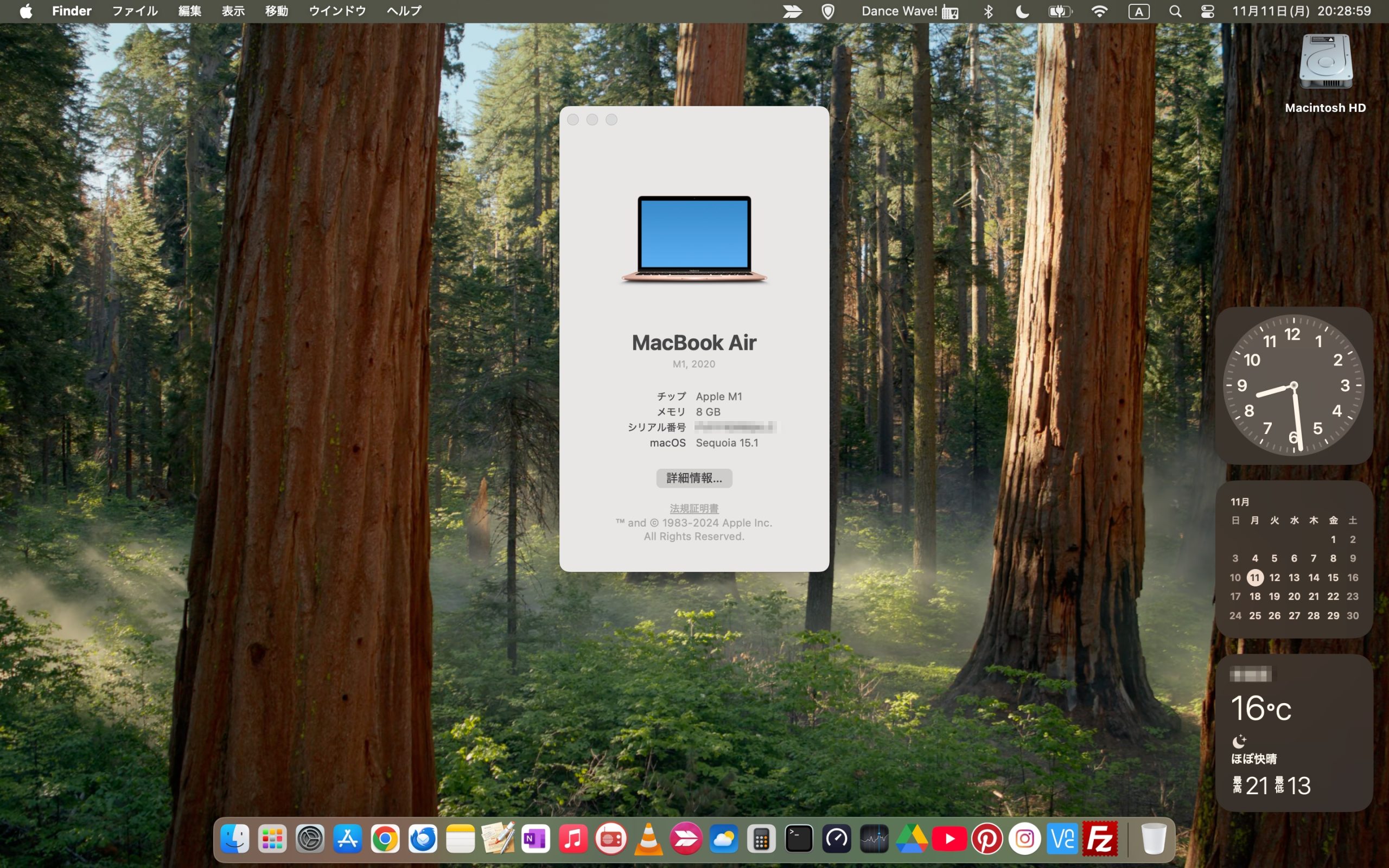This screenshot has width=1389, height=868.
Task: Open Launchpad in the Dock
Action: tap(272, 839)
